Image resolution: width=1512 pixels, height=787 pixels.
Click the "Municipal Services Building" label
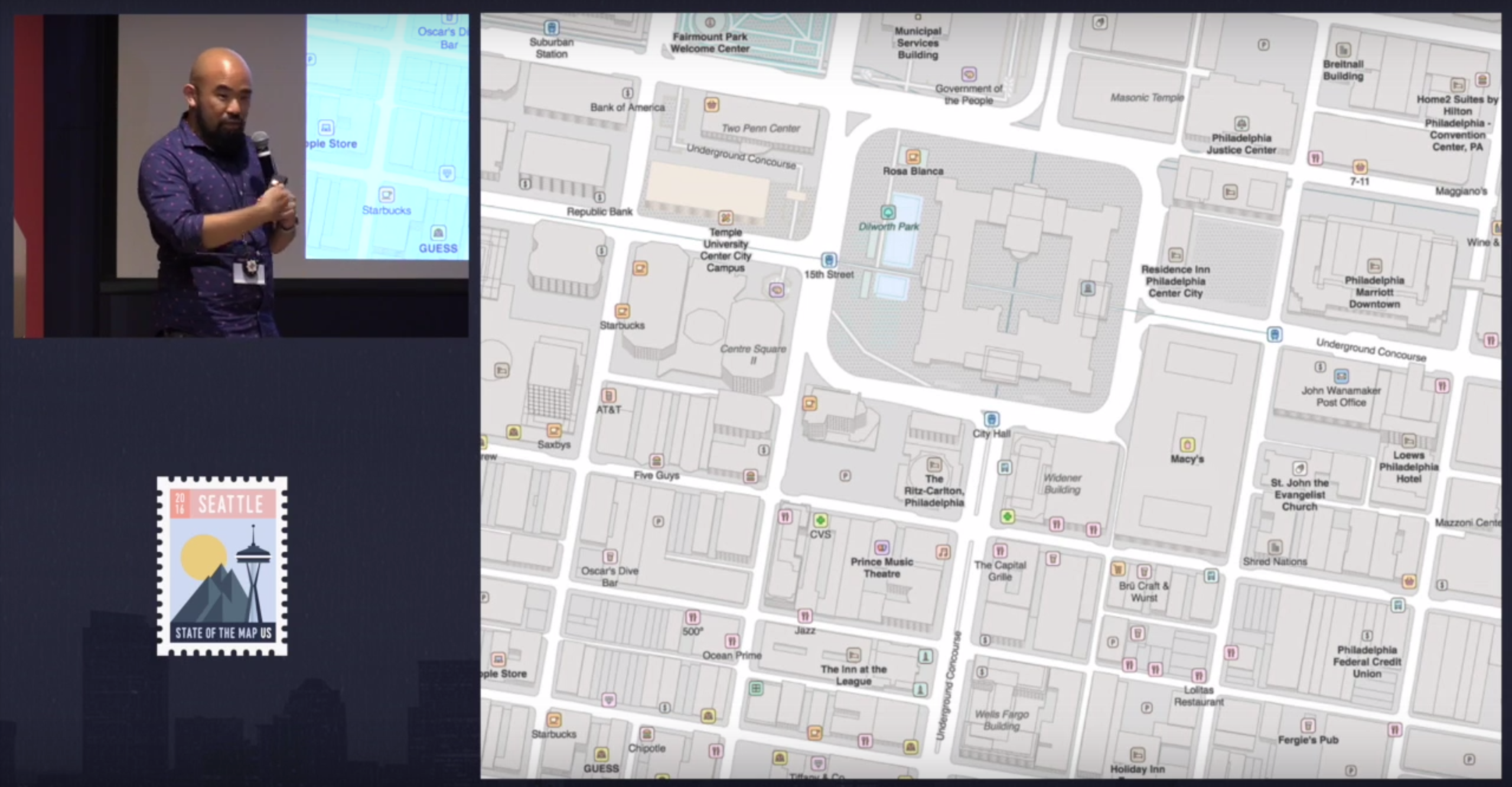click(x=918, y=43)
